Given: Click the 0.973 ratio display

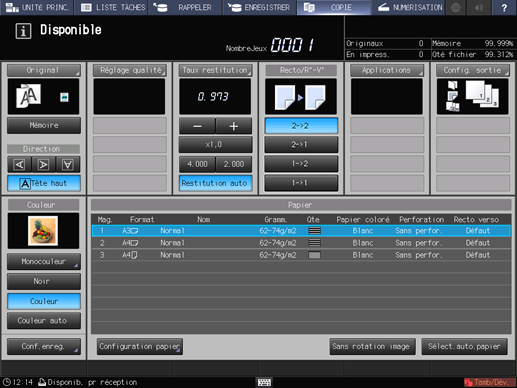Looking at the screenshot, I should [215, 96].
